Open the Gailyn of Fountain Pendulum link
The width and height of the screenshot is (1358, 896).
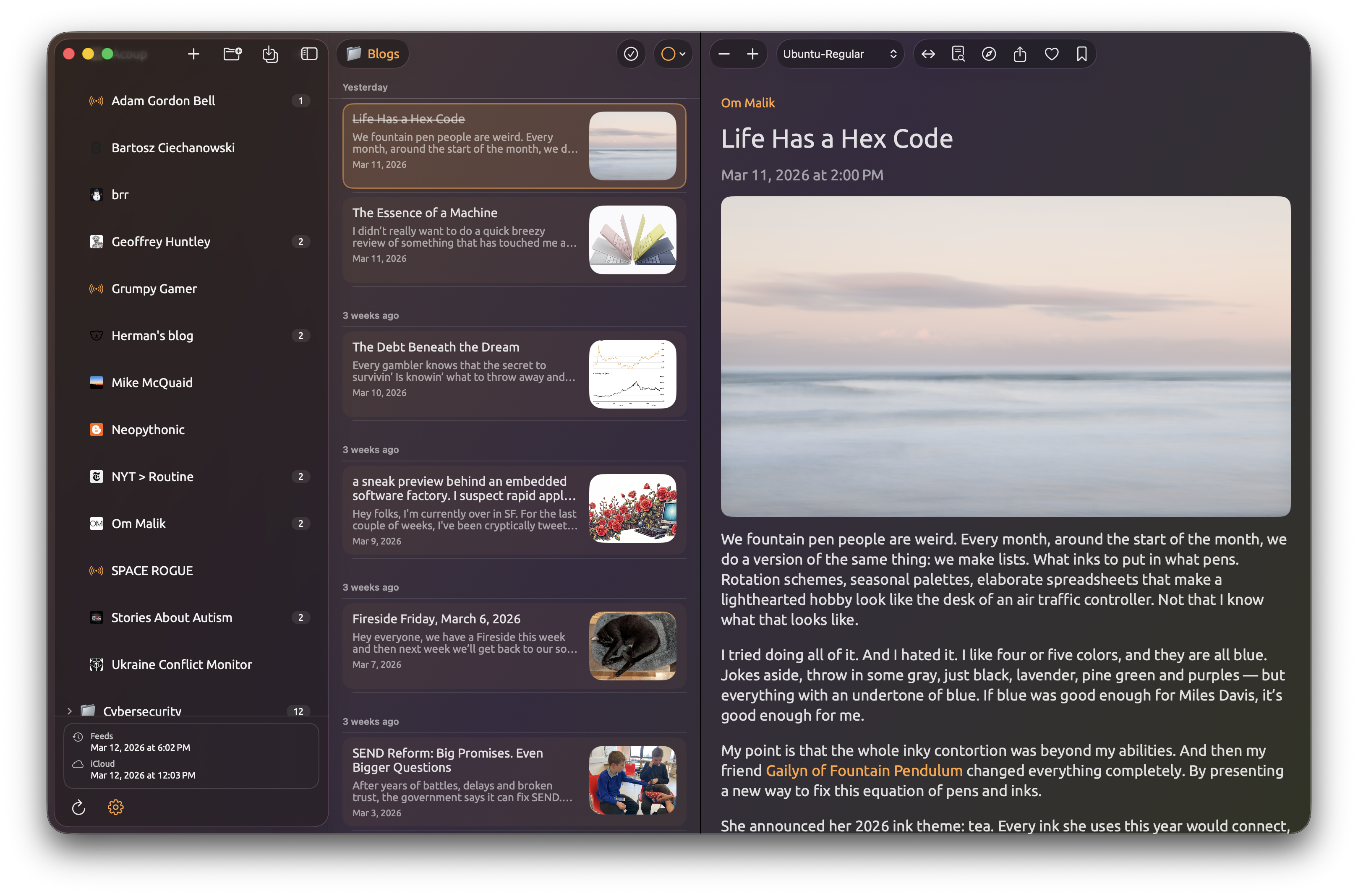tap(863, 770)
